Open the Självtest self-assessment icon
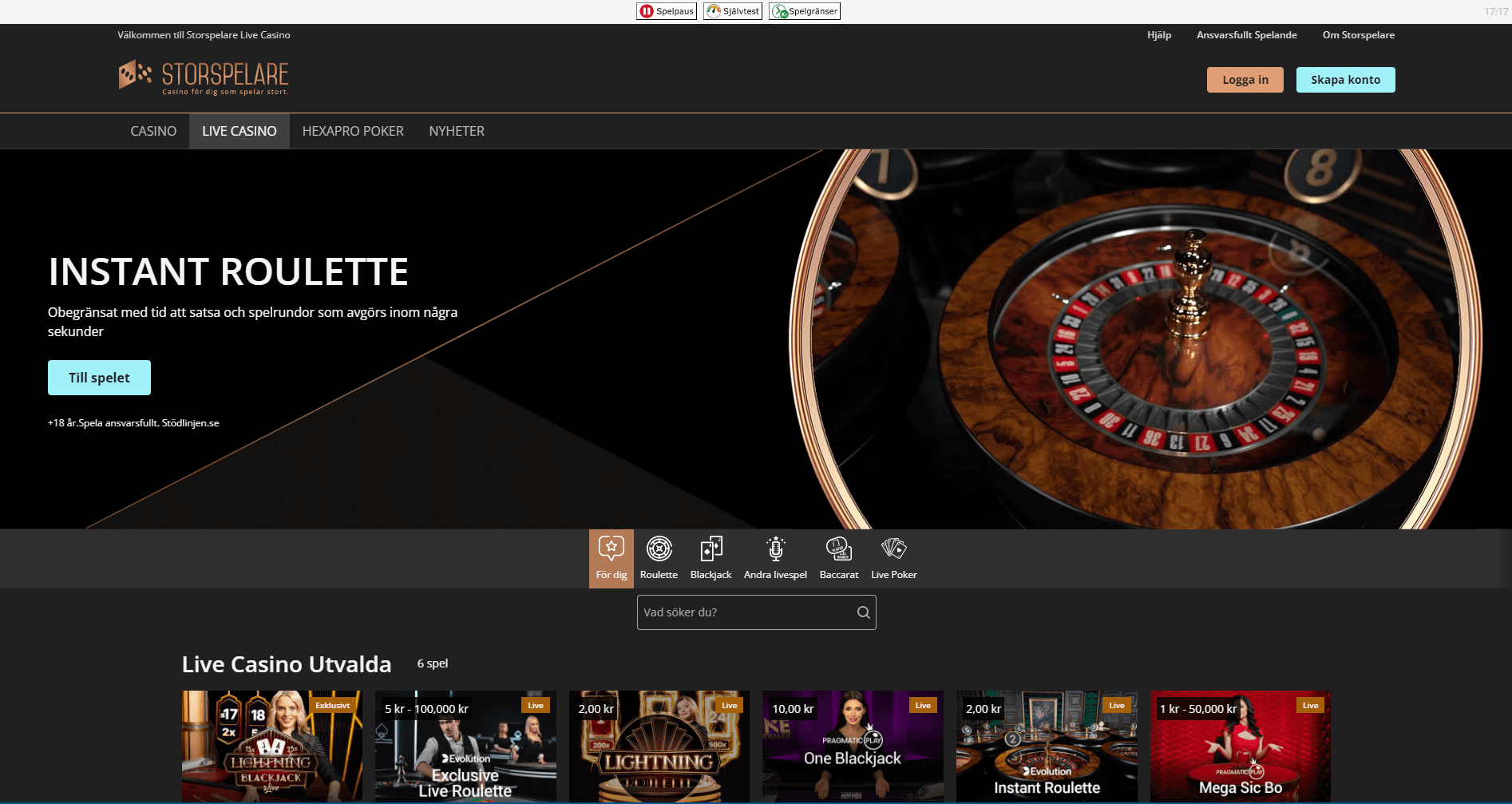1512x804 pixels. 714,11
